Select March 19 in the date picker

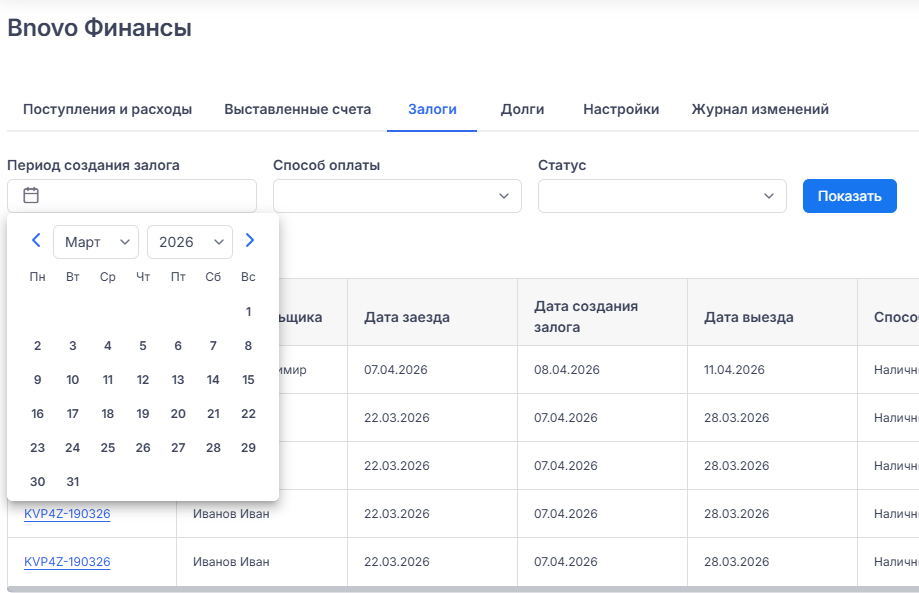coord(143,414)
